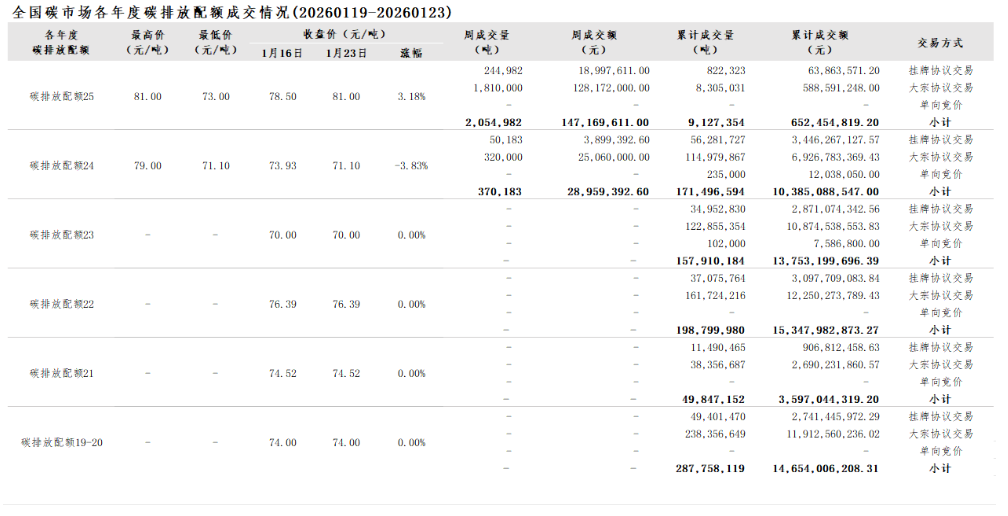Click the 1月23日 sub-header
1008x516 pixels.
click(346, 53)
